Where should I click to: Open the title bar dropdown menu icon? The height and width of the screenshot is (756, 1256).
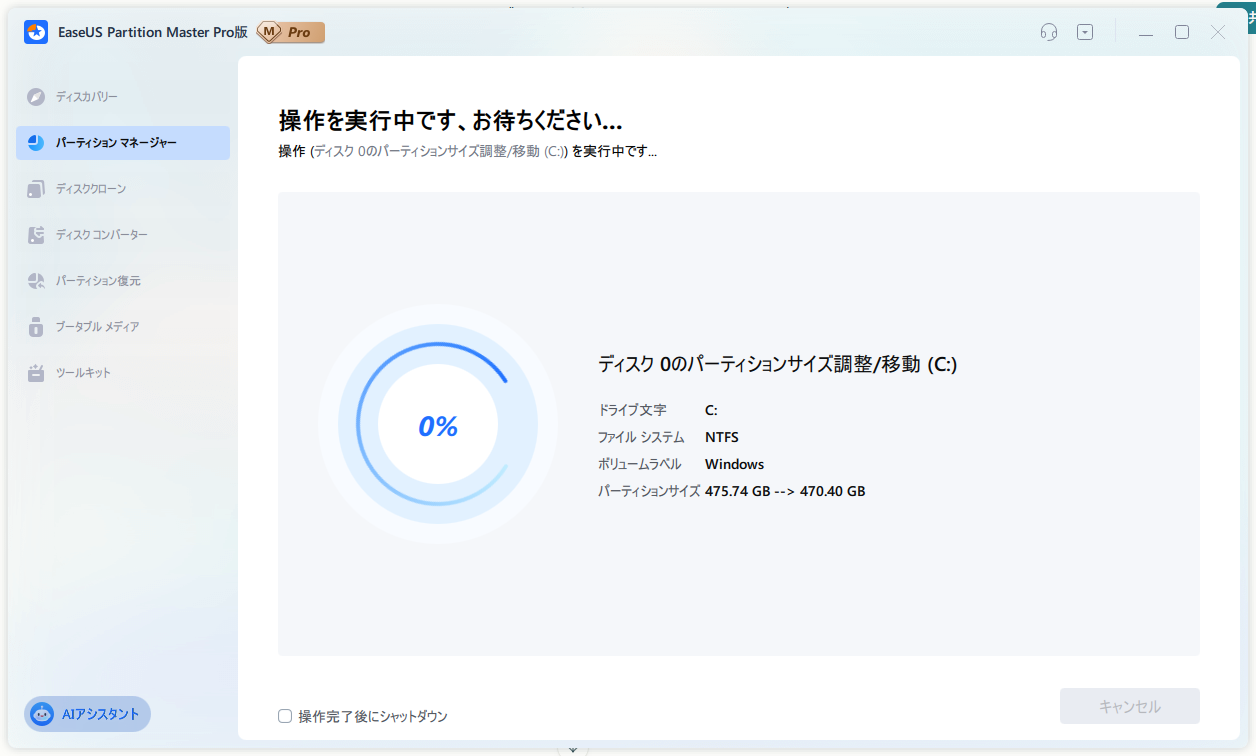click(1085, 32)
